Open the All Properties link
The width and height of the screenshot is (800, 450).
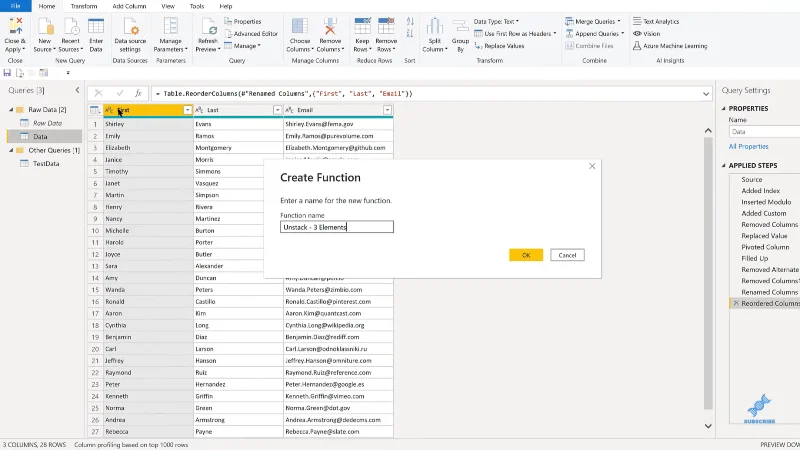pyautogui.click(x=748, y=146)
